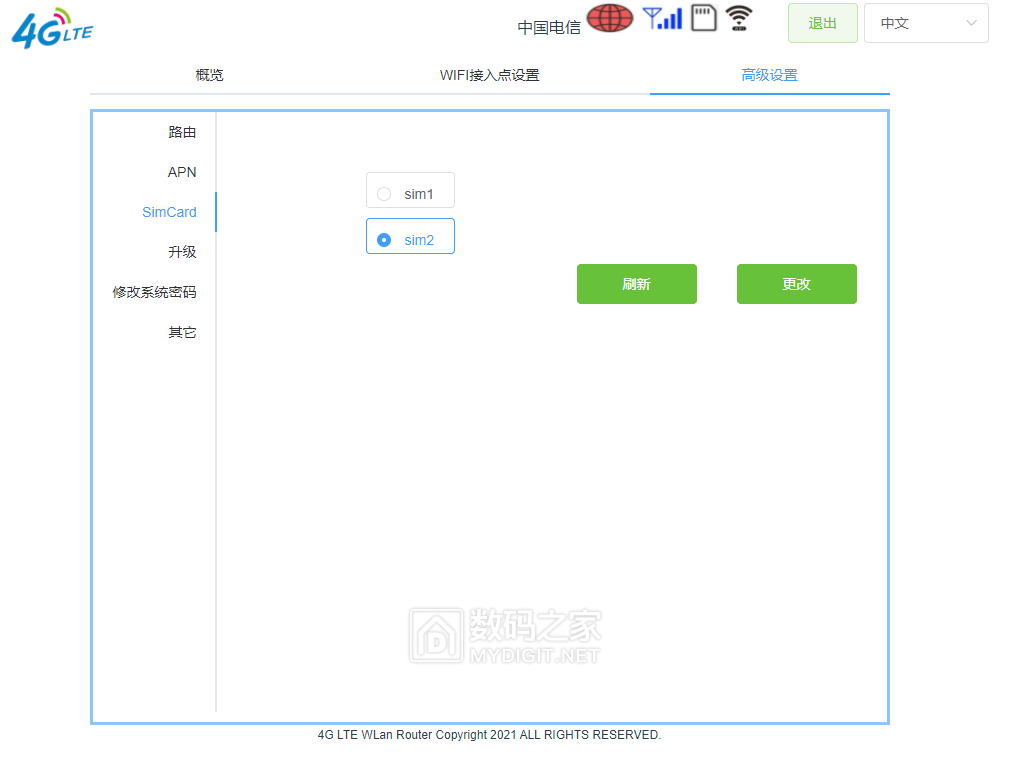
Task: Click the copyright footer text
Action: tap(489, 735)
